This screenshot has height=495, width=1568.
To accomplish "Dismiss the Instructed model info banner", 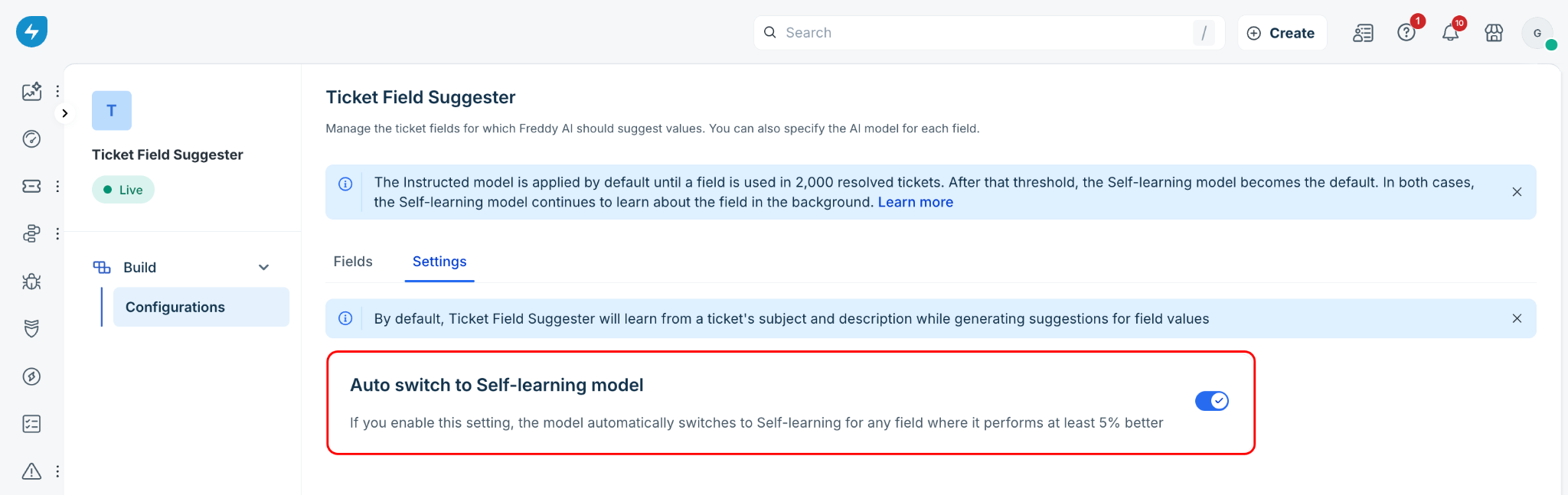I will click(x=1517, y=192).
